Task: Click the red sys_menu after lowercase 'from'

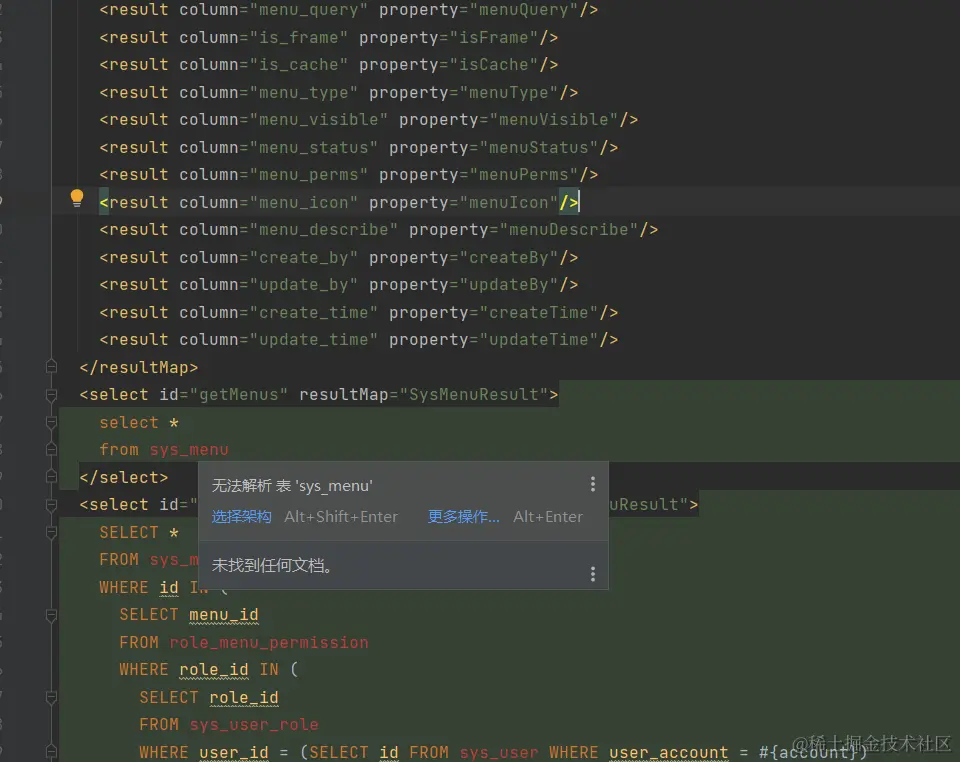Action: pyautogui.click(x=189, y=450)
